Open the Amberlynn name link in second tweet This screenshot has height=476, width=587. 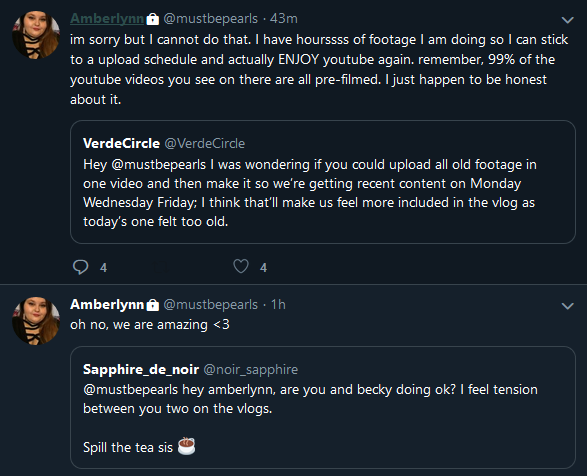[x=107, y=304]
